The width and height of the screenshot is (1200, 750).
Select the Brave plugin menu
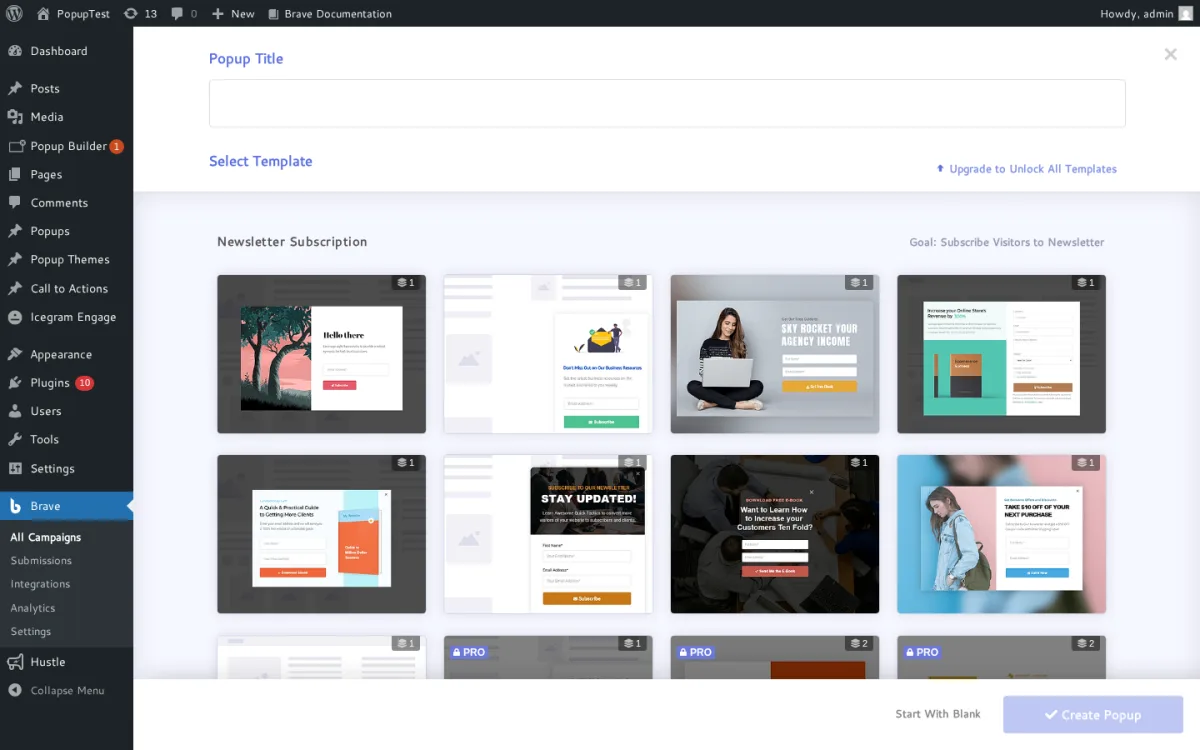pyautogui.click(x=66, y=506)
